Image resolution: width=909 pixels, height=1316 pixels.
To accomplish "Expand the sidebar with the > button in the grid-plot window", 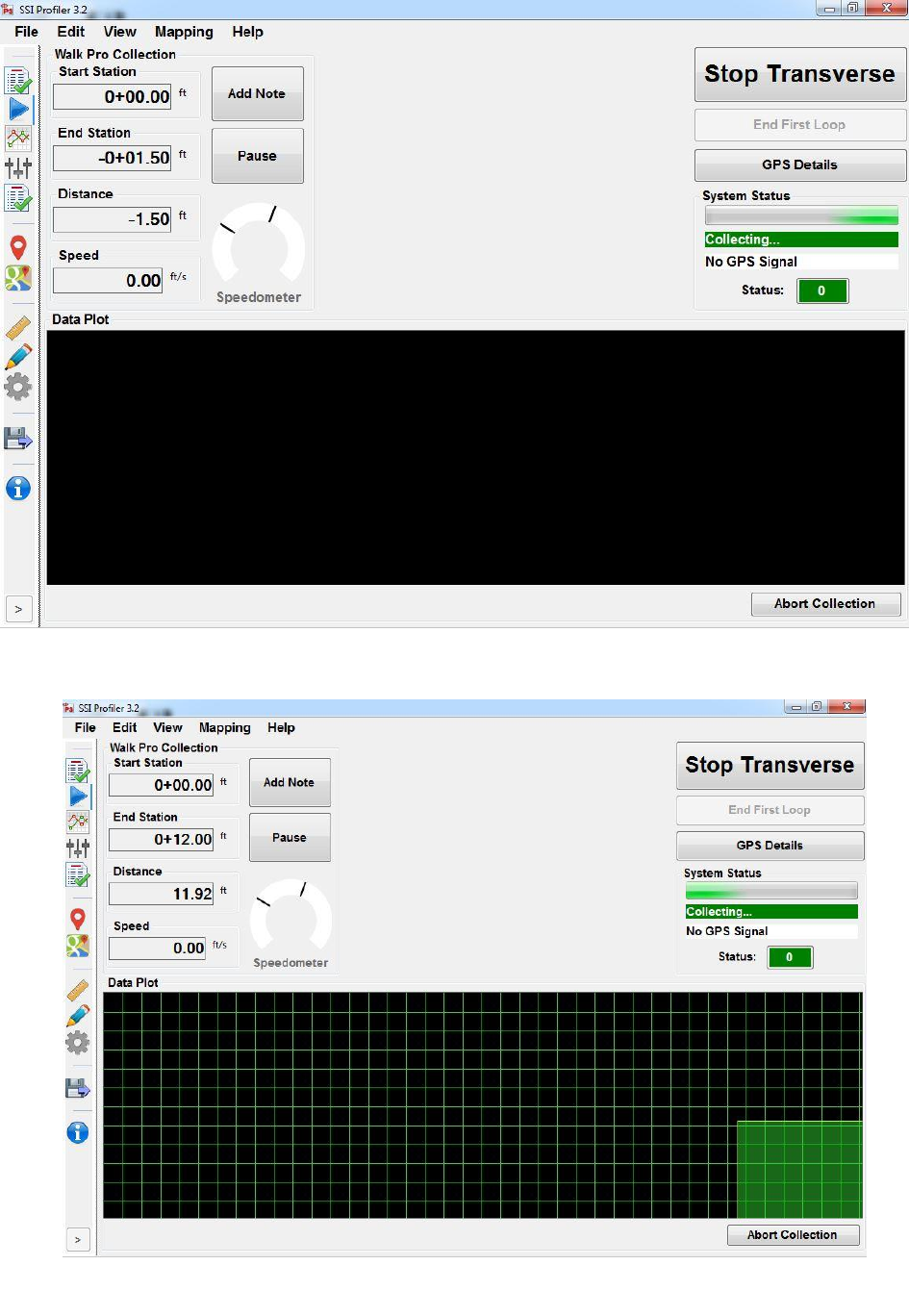I will tap(78, 1240).
